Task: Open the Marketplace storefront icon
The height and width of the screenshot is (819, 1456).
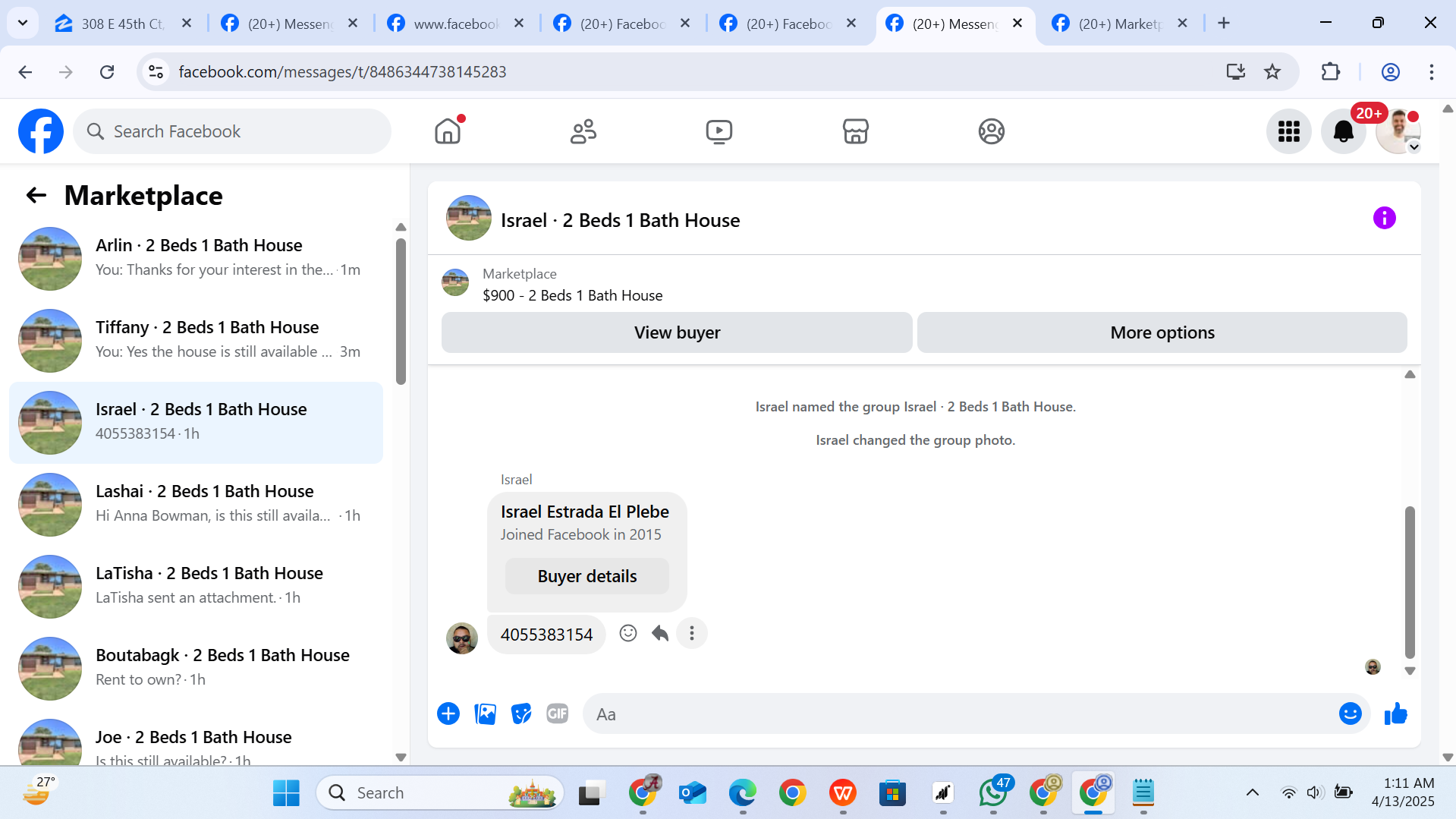Action: [x=855, y=131]
